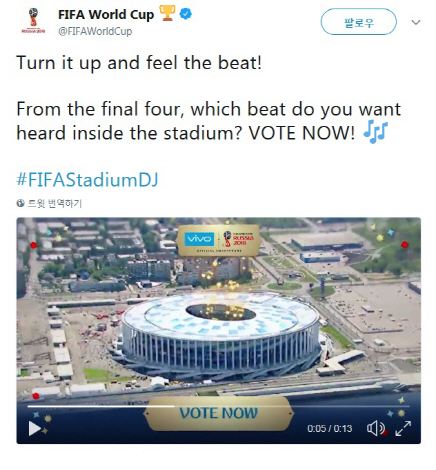Enter fullscreen with the expand arrows icon
Image resolution: width=436 pixels, height=470 pixels.
[403, 428]
